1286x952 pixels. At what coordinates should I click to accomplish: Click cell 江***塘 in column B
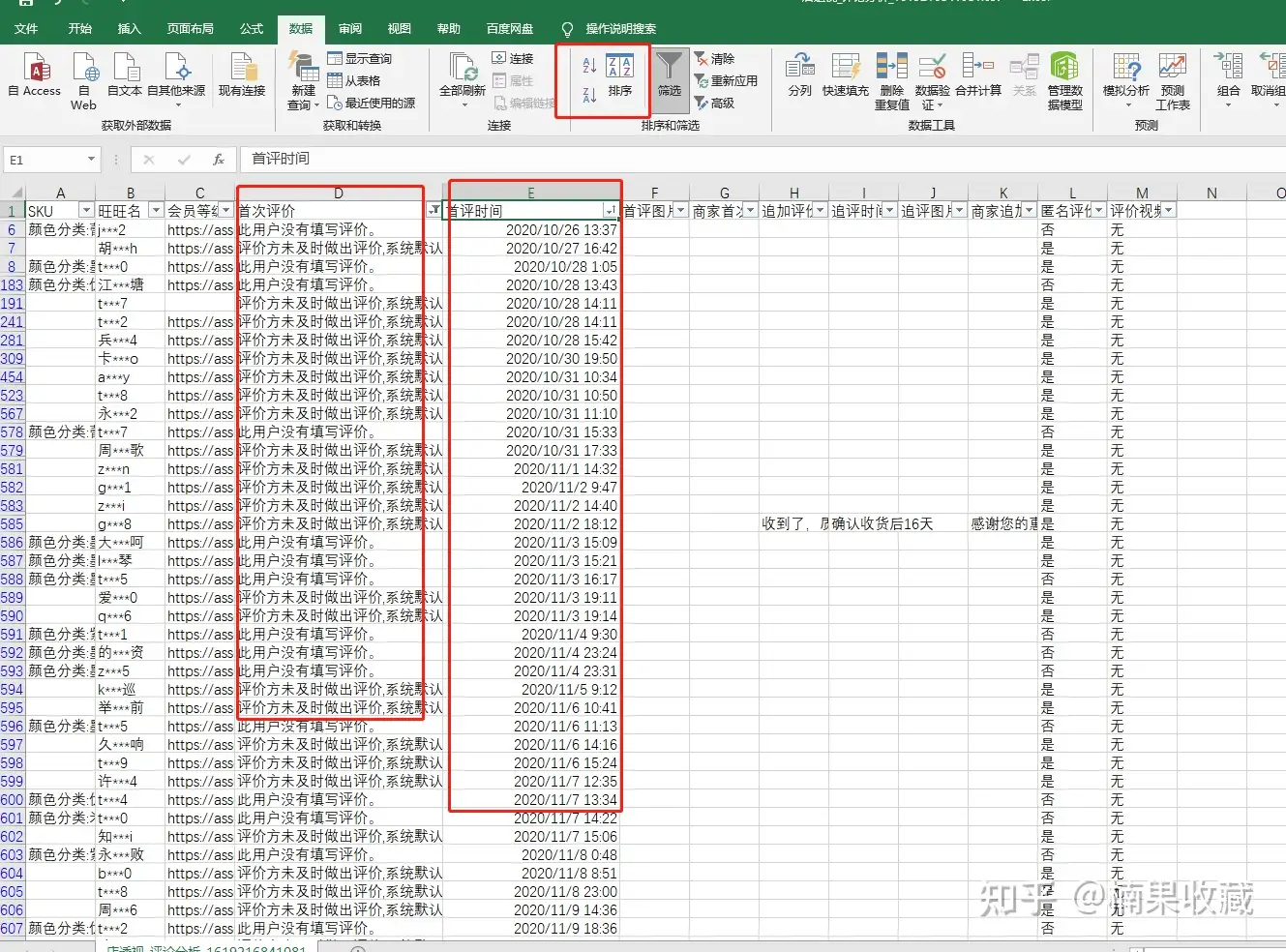point(130,284)
